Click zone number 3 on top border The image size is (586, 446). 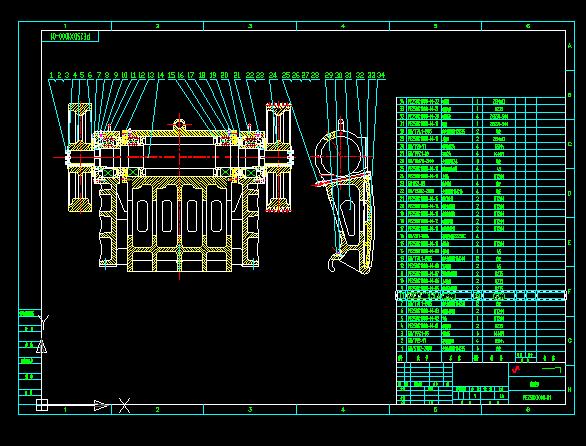(250, 26)
